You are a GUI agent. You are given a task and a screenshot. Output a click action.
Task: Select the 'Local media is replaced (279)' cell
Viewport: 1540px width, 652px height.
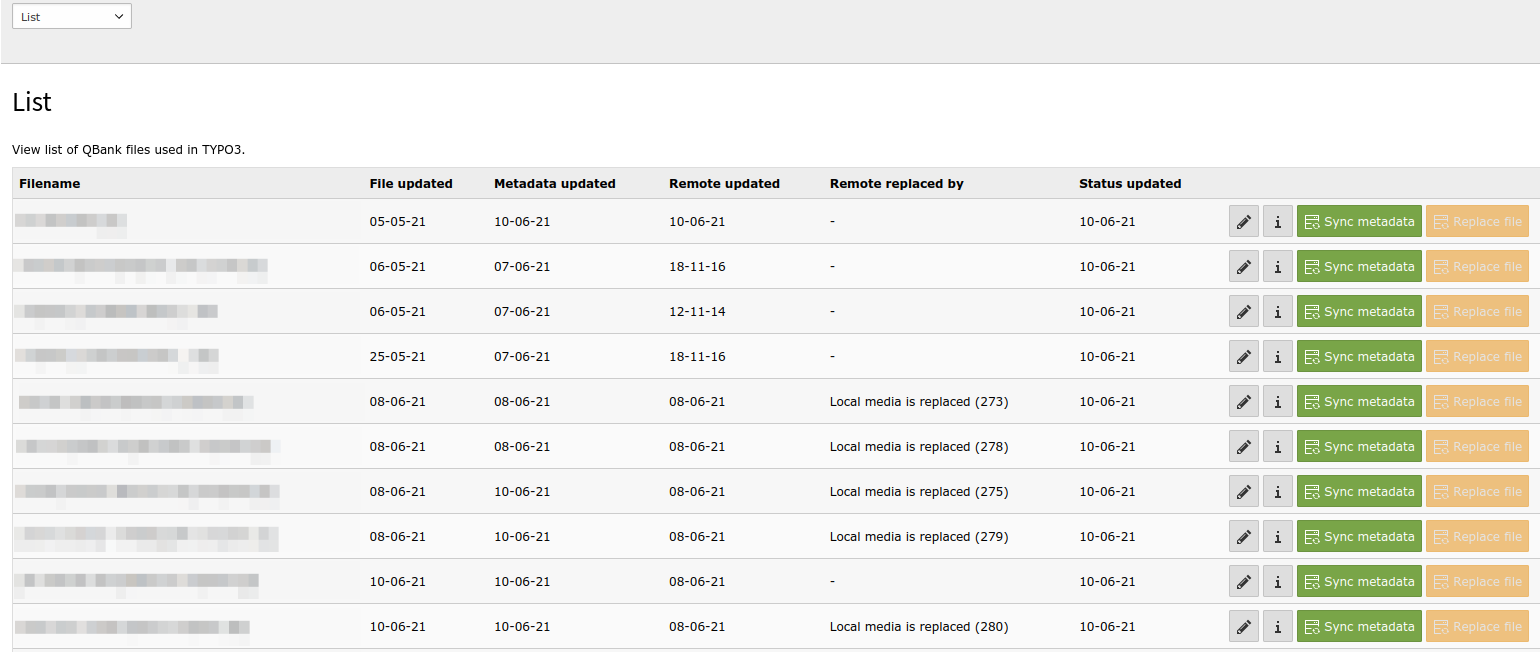[919, 537]
